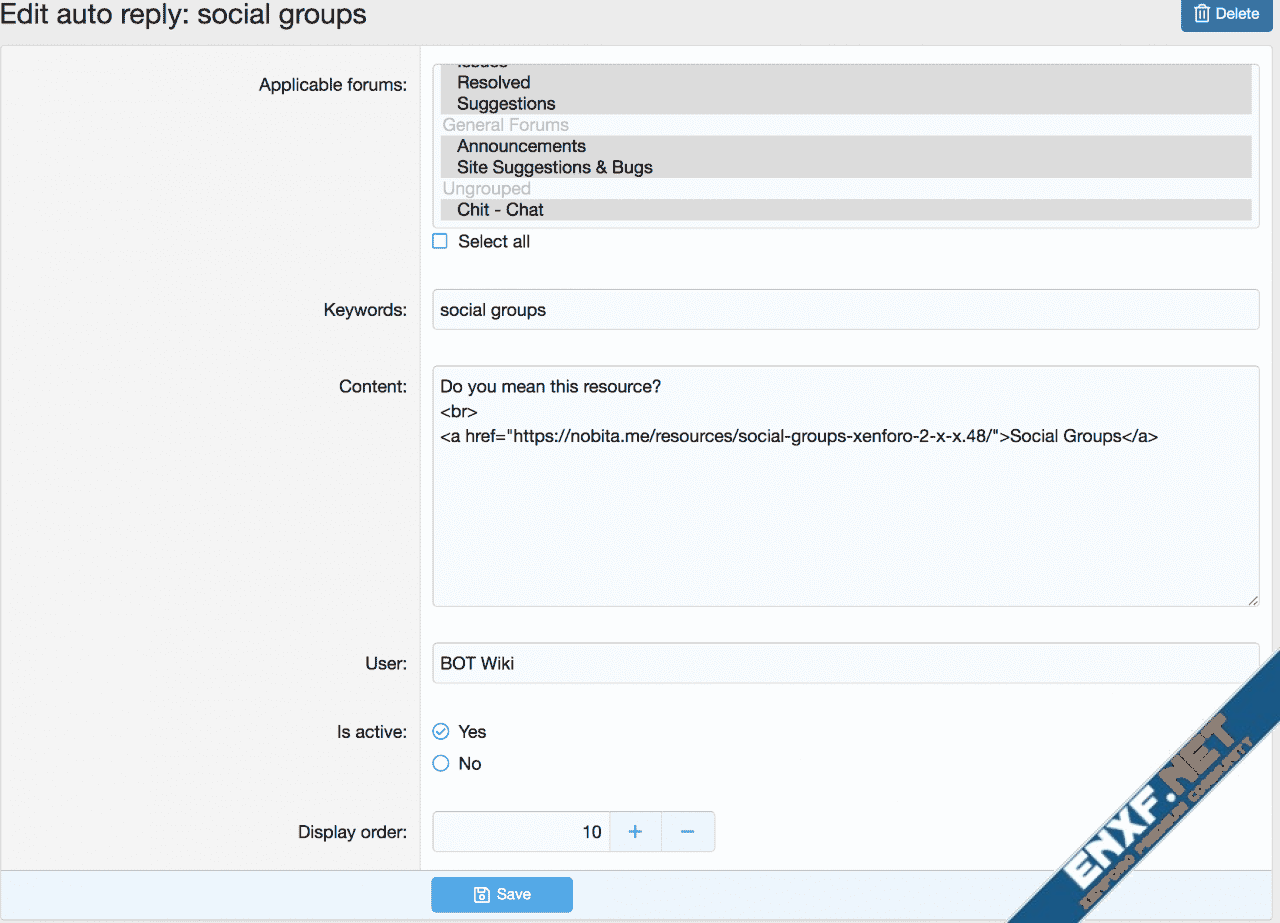The image size is (1280, 923).
Task: Click the floppy disk icon in Save
Action: click(x=481, y=894)
